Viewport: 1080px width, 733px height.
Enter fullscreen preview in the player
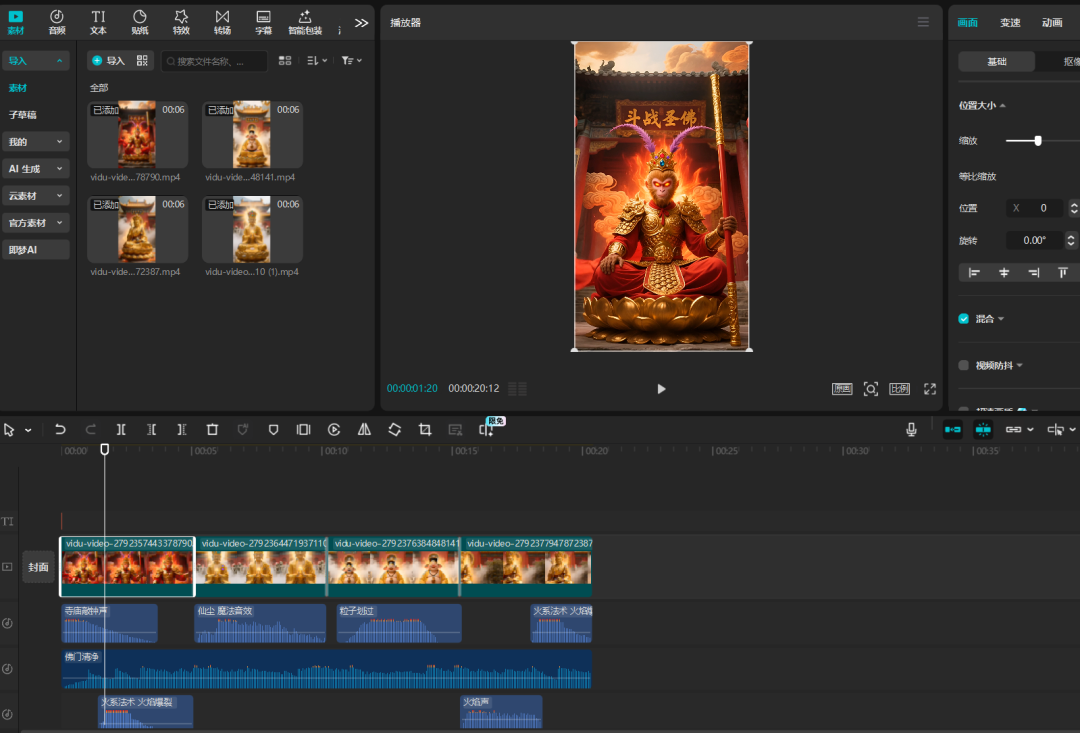pos(929,389)
